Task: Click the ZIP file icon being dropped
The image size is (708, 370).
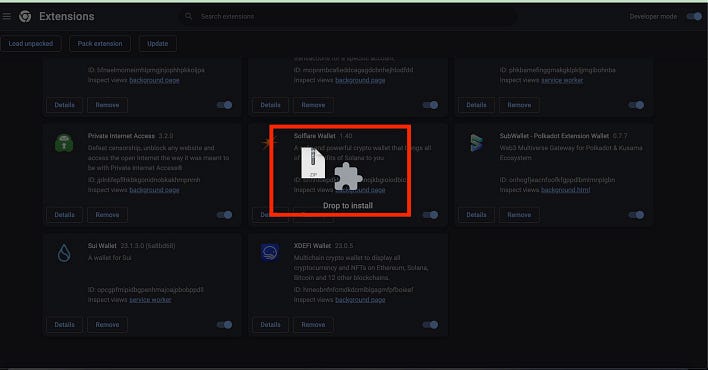Action: pos(313,162)
